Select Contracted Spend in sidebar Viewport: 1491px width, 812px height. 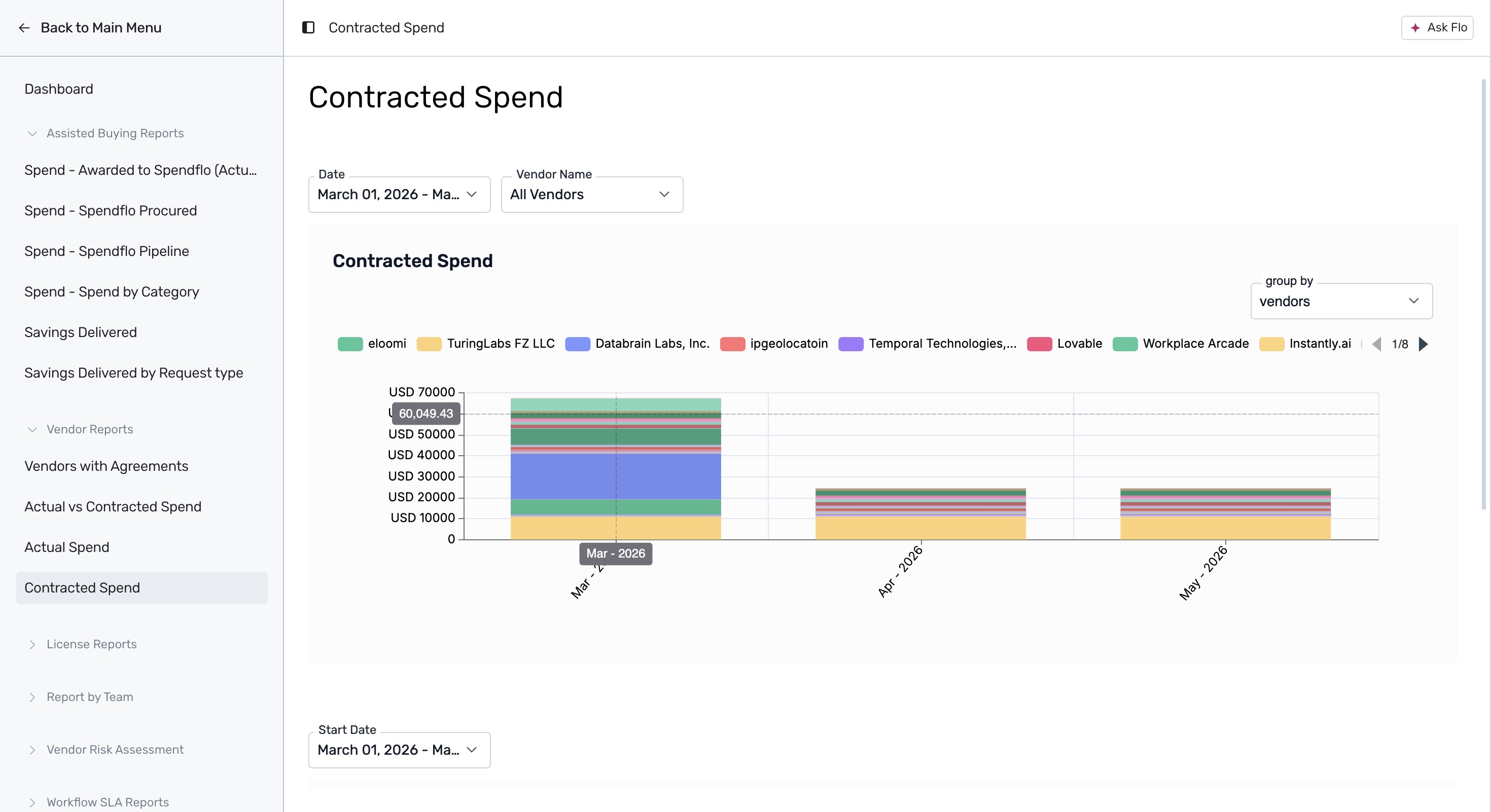[x=142, y=587]
